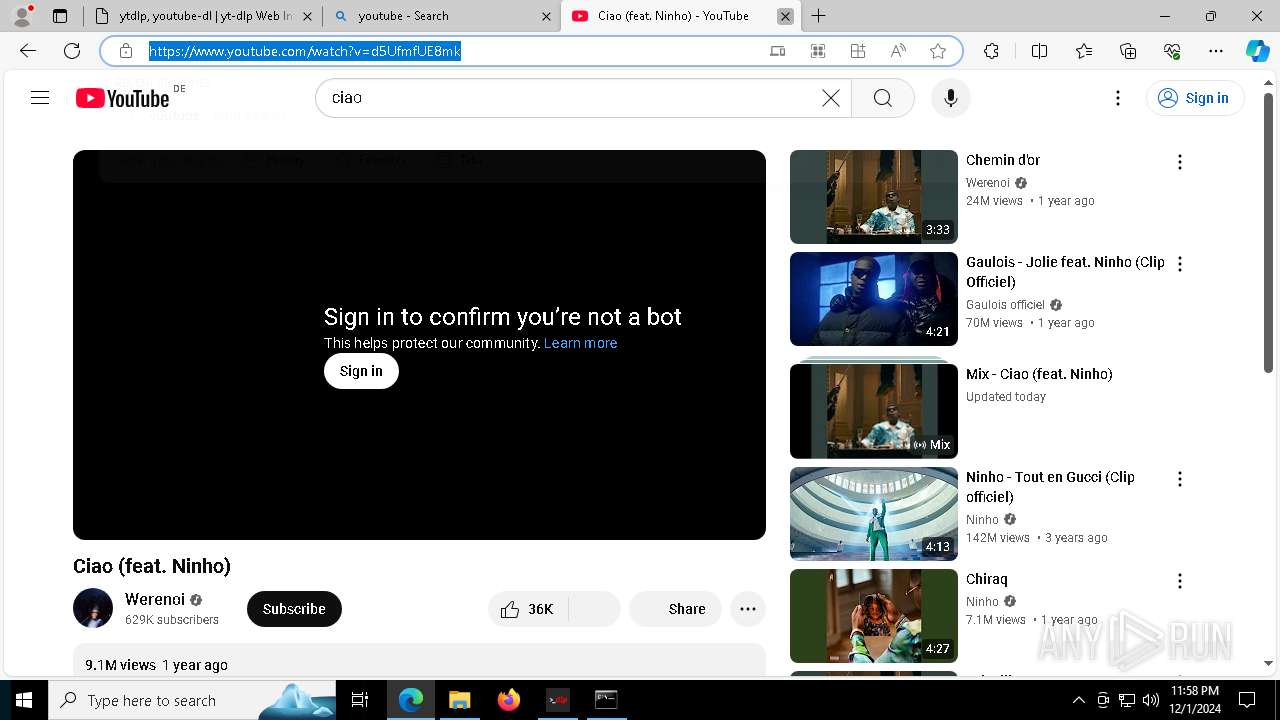Open the Chiraq video title
Viewport: 1280px width, 720px height.
coord(987,579)
